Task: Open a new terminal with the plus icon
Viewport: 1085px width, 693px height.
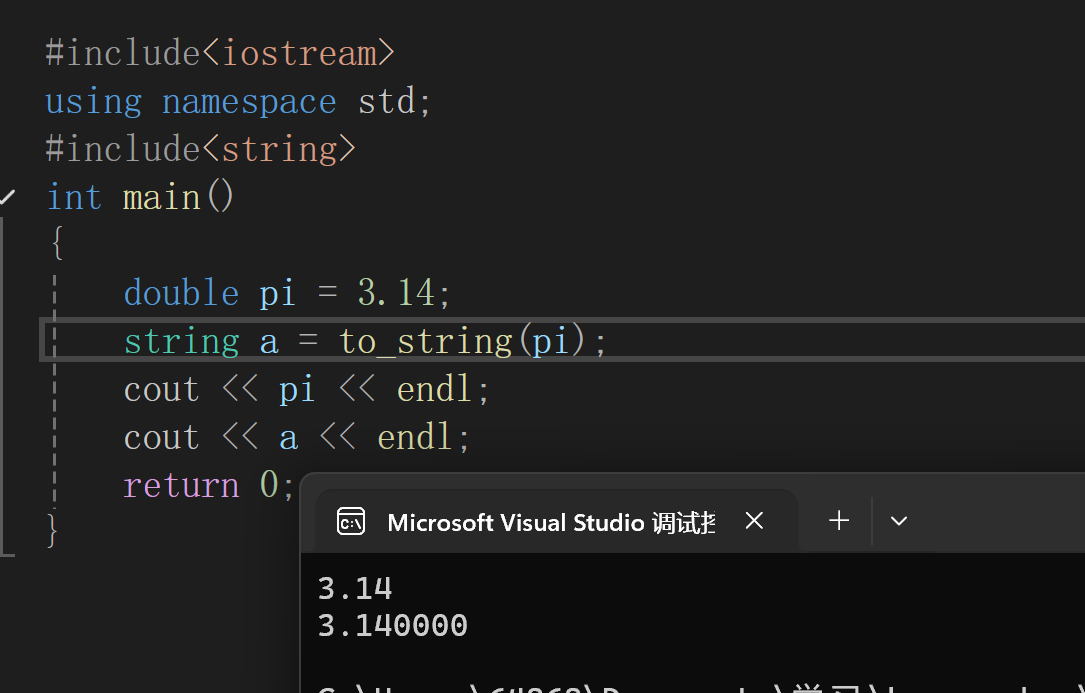Action: [x=838, y=520]
